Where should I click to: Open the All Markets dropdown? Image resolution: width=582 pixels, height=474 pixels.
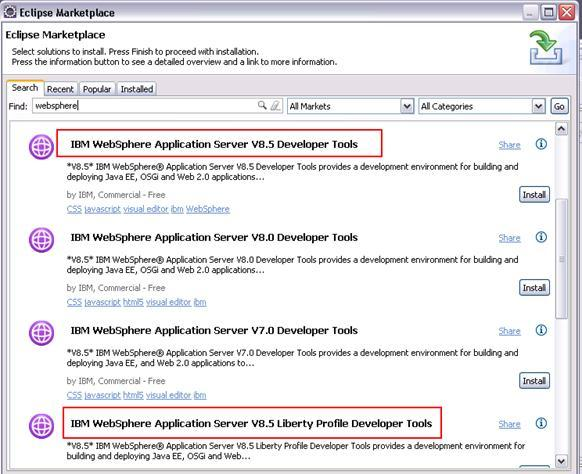coord(407,107)
